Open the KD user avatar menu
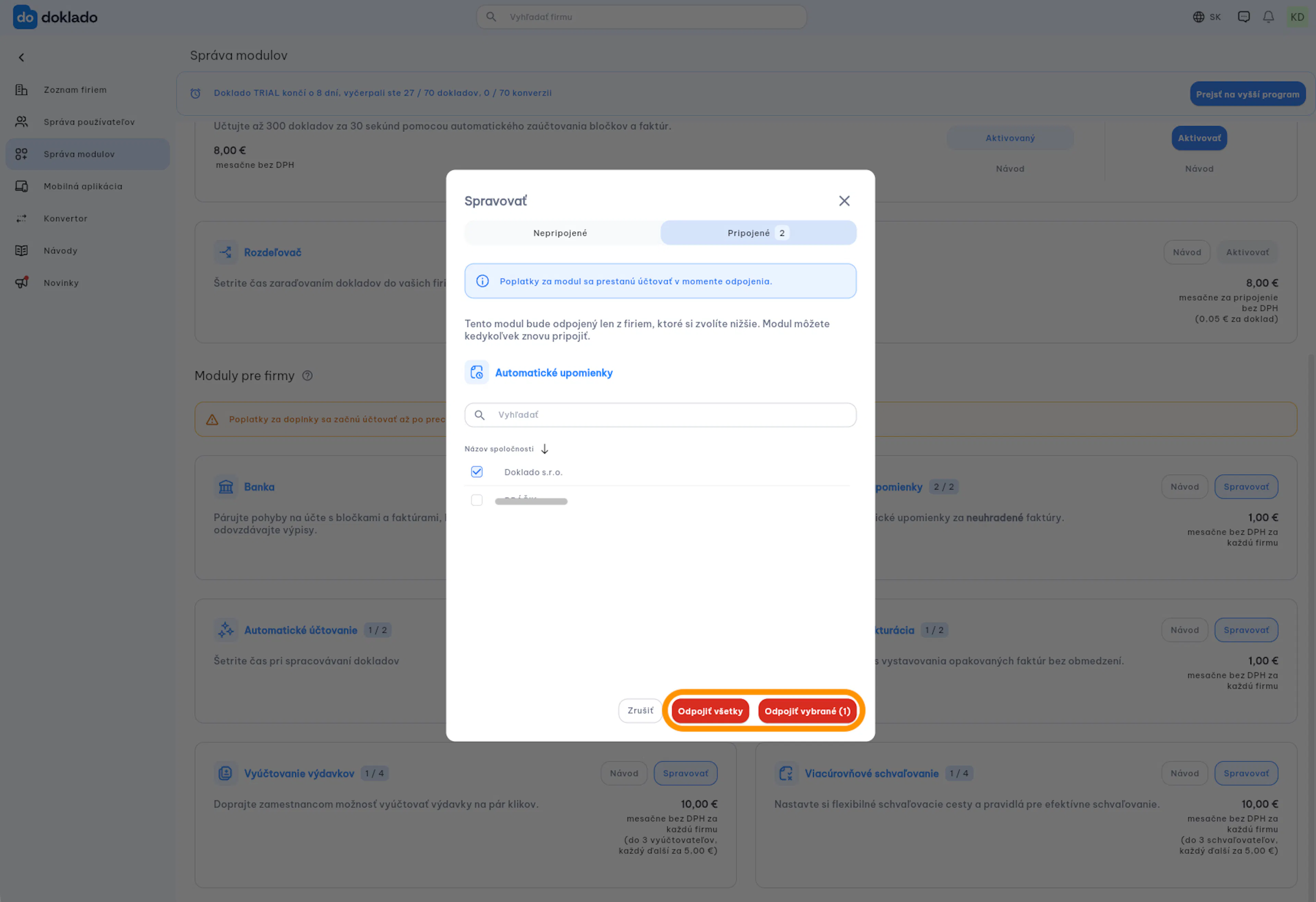1316x902 pixels. (x=1297, y=17)
